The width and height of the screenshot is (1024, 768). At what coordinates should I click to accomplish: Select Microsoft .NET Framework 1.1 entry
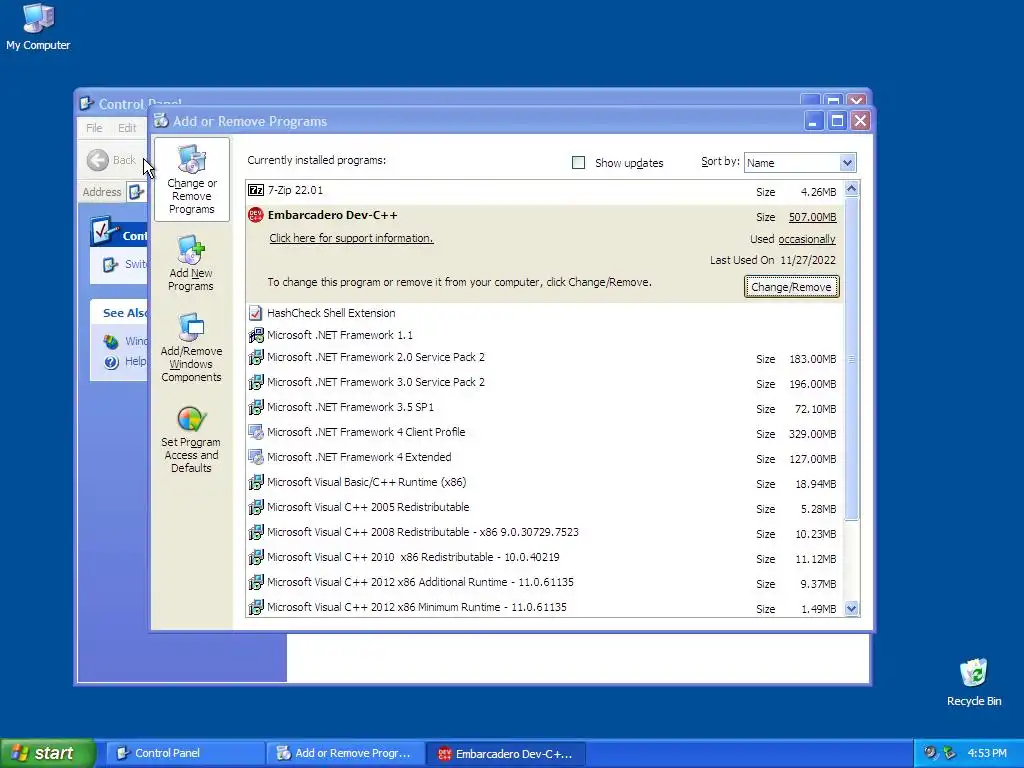click(x=545, y=335)
